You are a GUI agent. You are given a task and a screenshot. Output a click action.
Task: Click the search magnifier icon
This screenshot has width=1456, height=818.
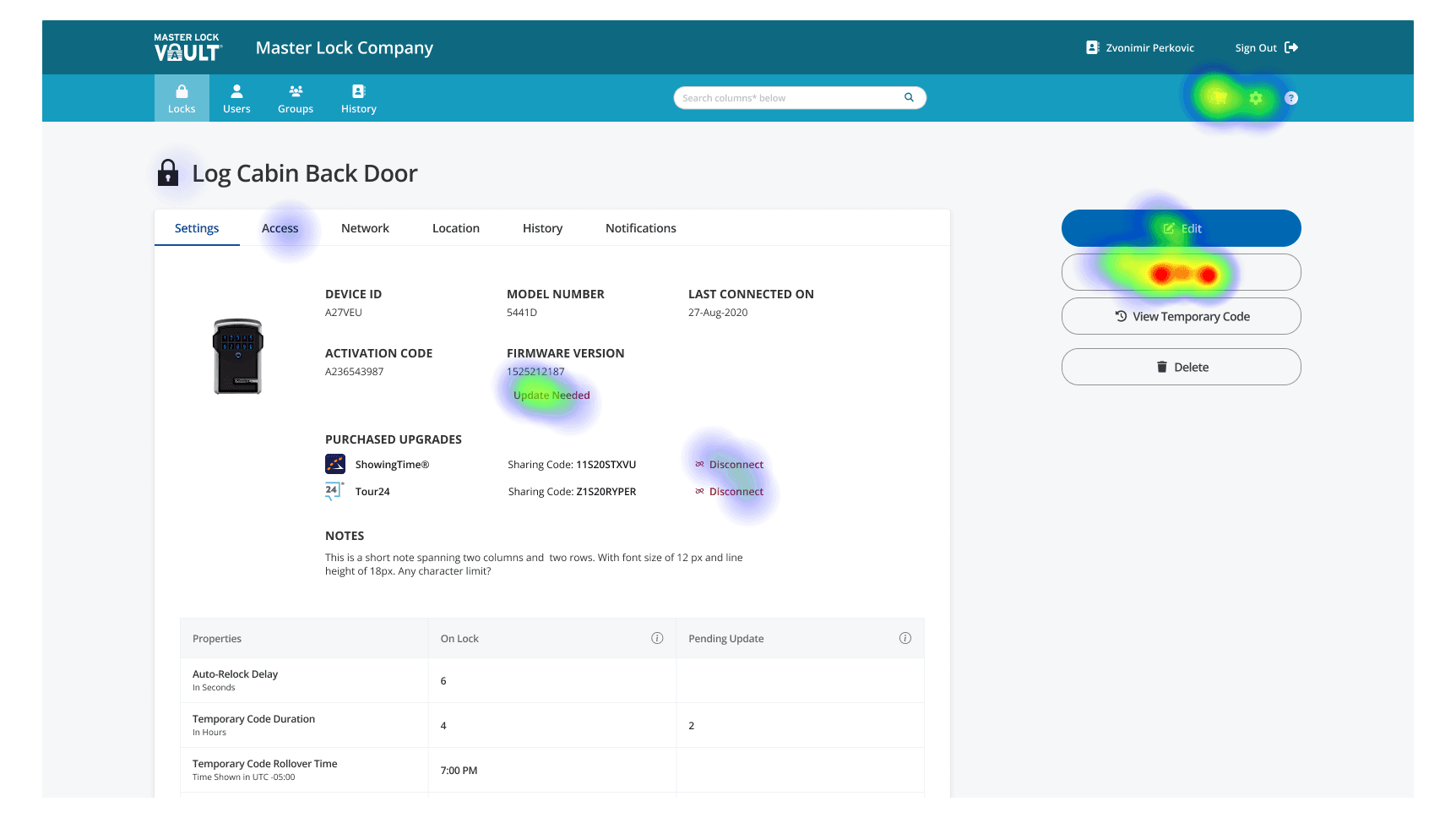coord(909,97)
